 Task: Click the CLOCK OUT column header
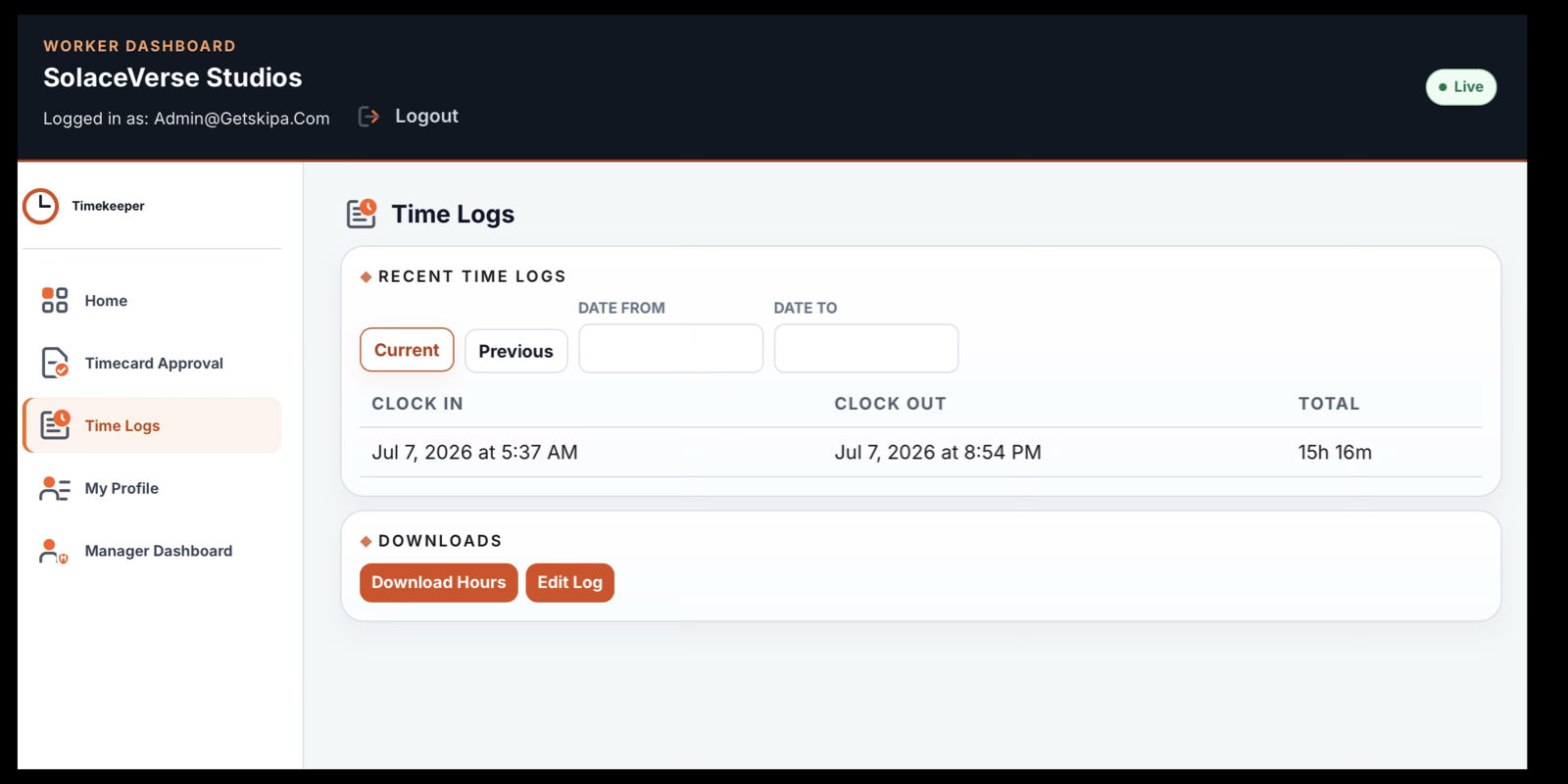[x=890, y=404]
